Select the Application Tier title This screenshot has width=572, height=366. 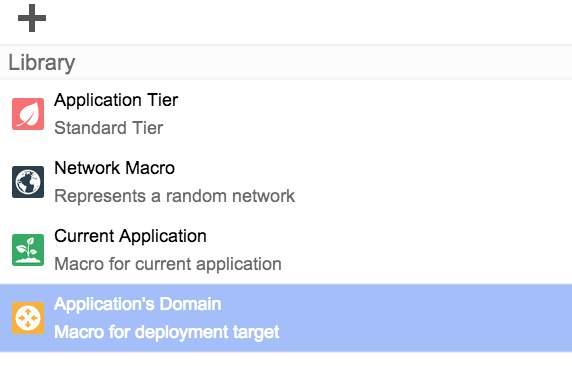coord(116,100)
